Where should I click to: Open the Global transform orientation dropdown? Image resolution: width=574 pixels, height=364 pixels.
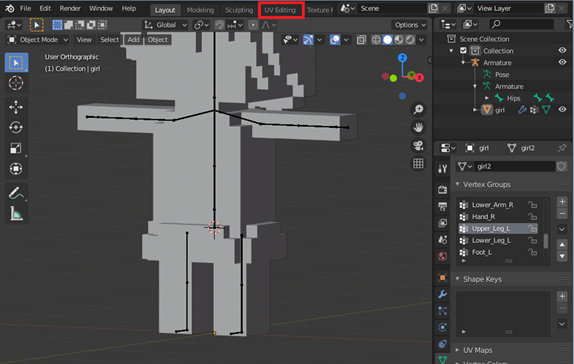166,25
